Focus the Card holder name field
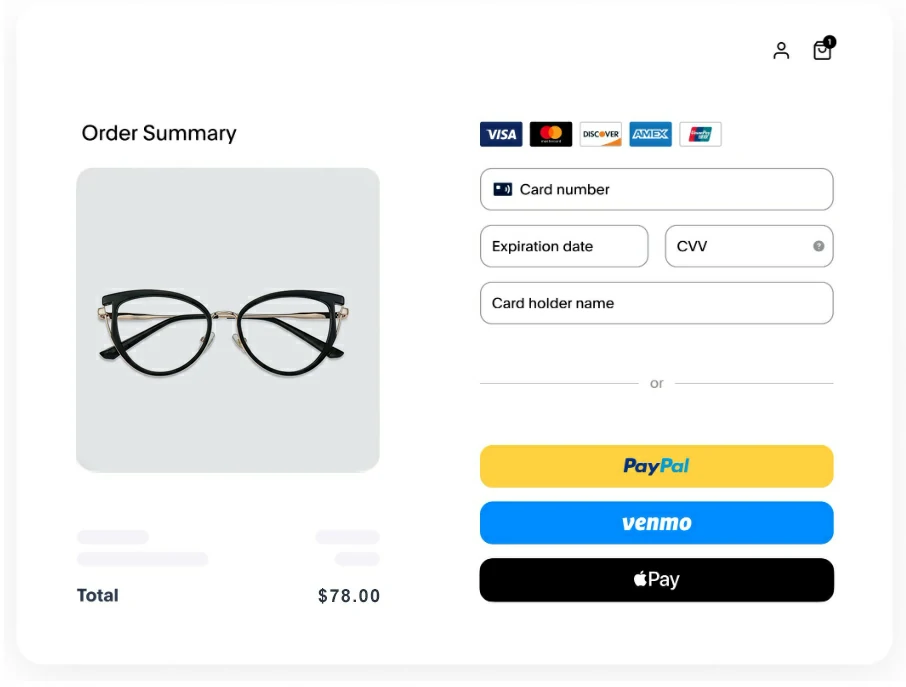The width and height of the screenshot is (906, 687). [656, 303]
